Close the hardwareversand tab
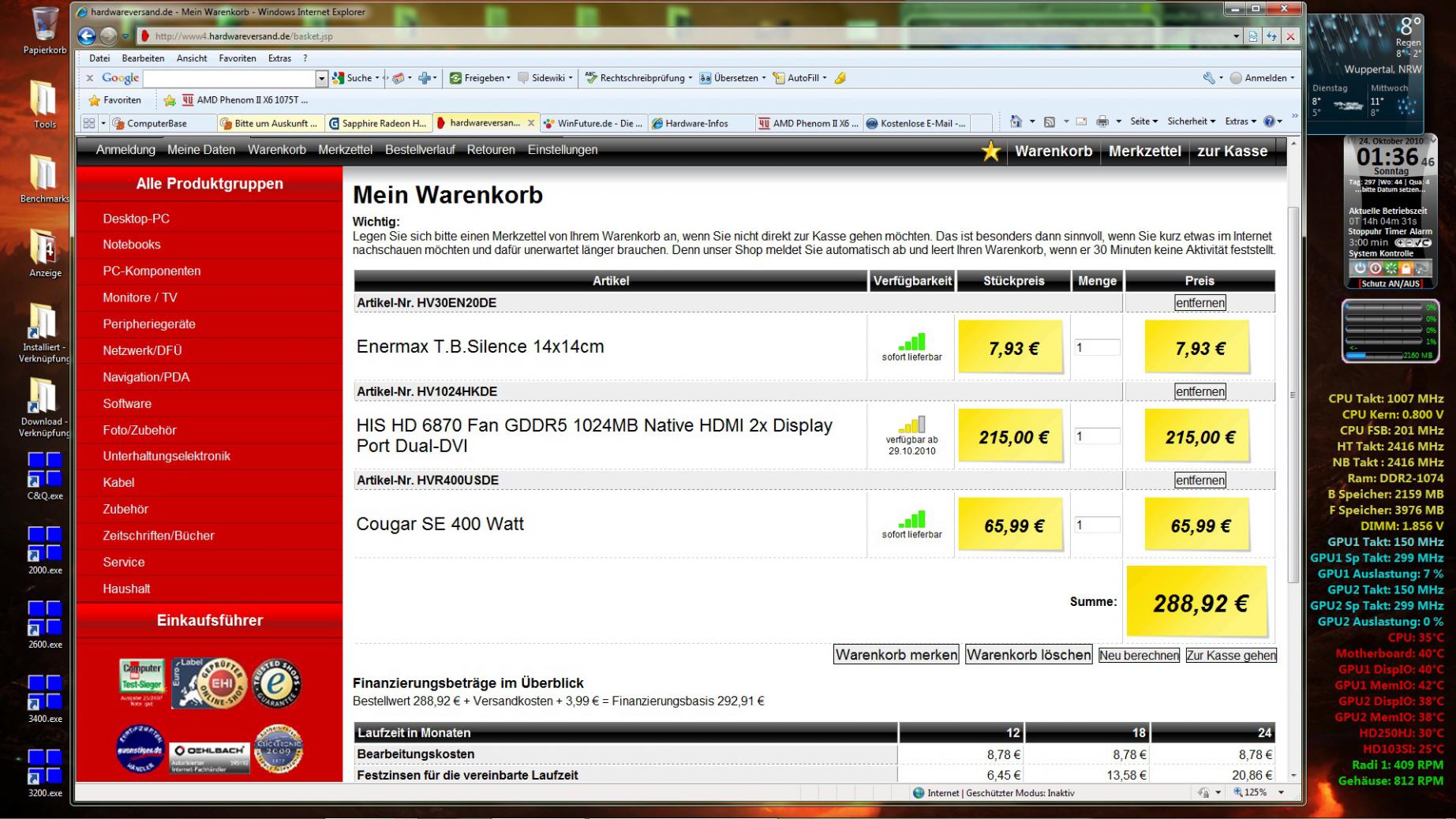This screenshot has width=1456, height=819. tap(531, 123)
